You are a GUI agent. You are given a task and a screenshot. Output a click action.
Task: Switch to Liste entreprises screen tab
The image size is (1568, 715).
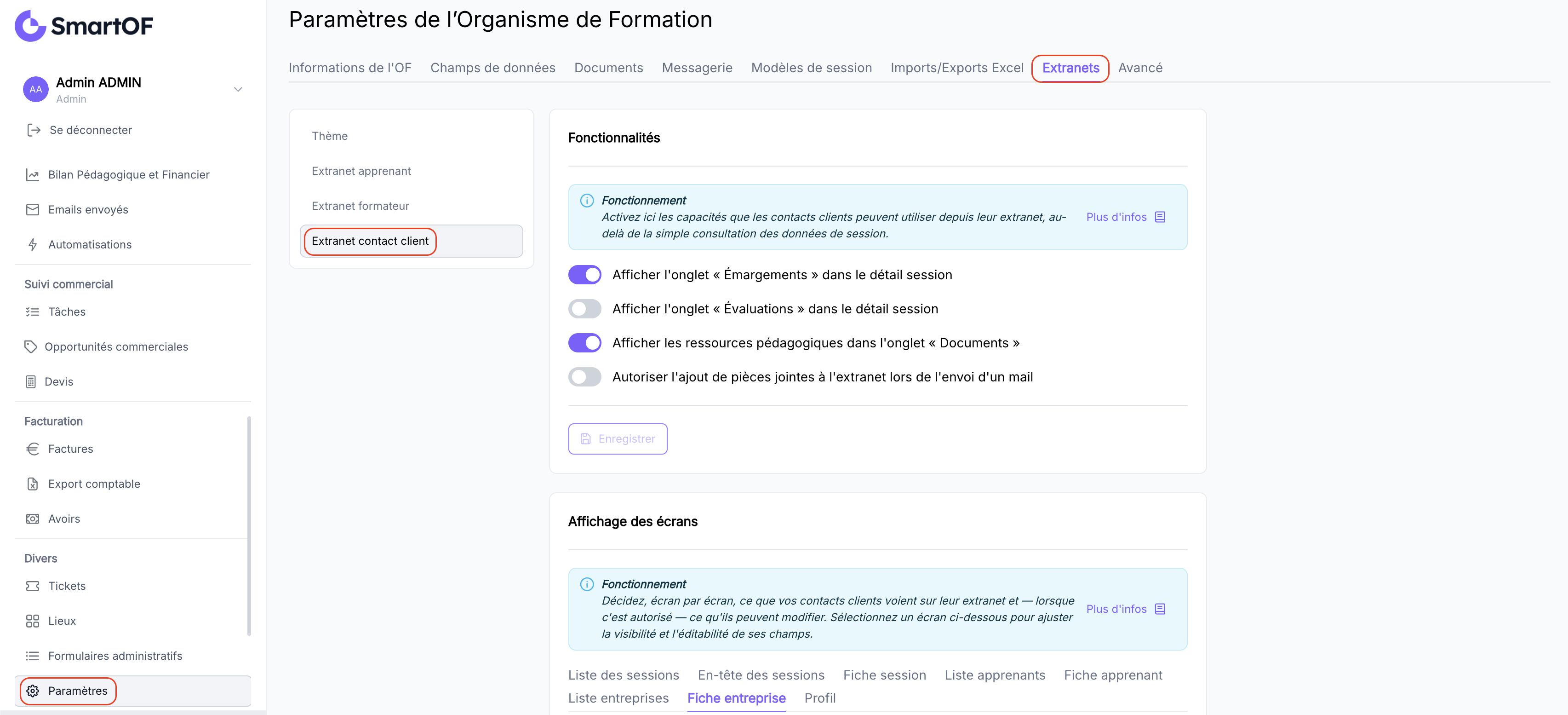[x=618, y=698]
